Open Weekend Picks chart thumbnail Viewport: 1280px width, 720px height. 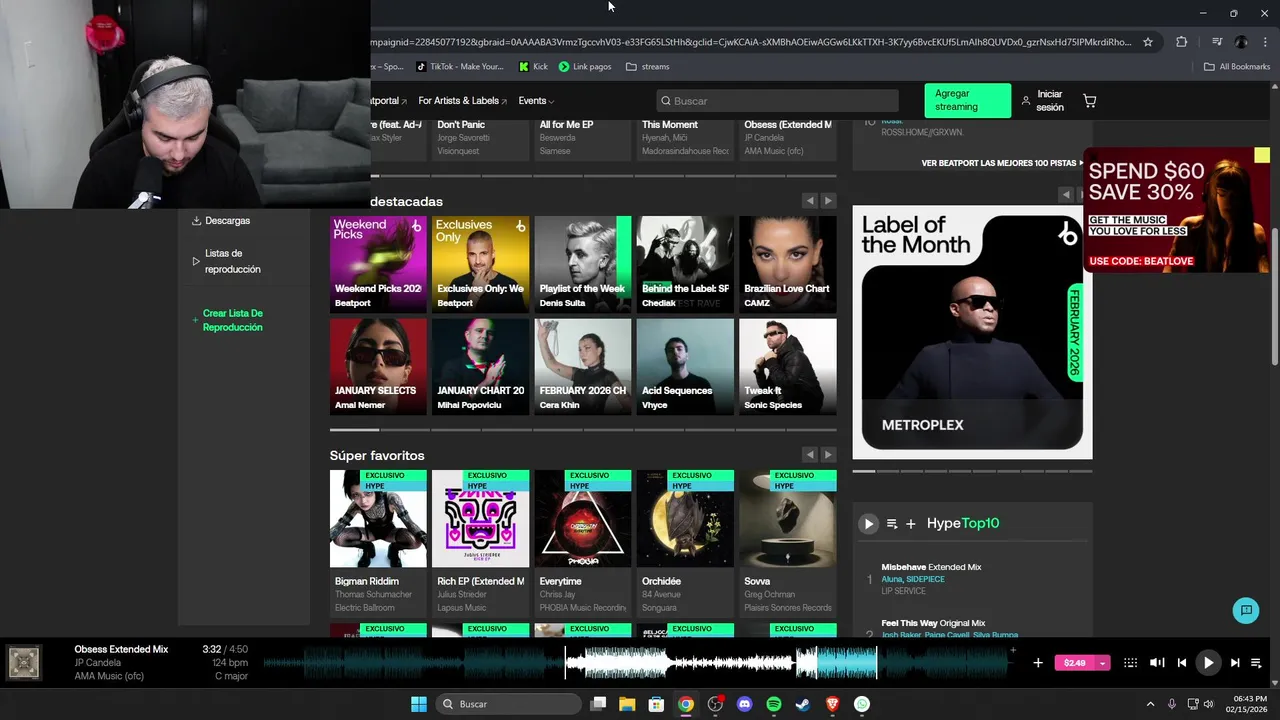pyautogui.click(x=378, y=263)
